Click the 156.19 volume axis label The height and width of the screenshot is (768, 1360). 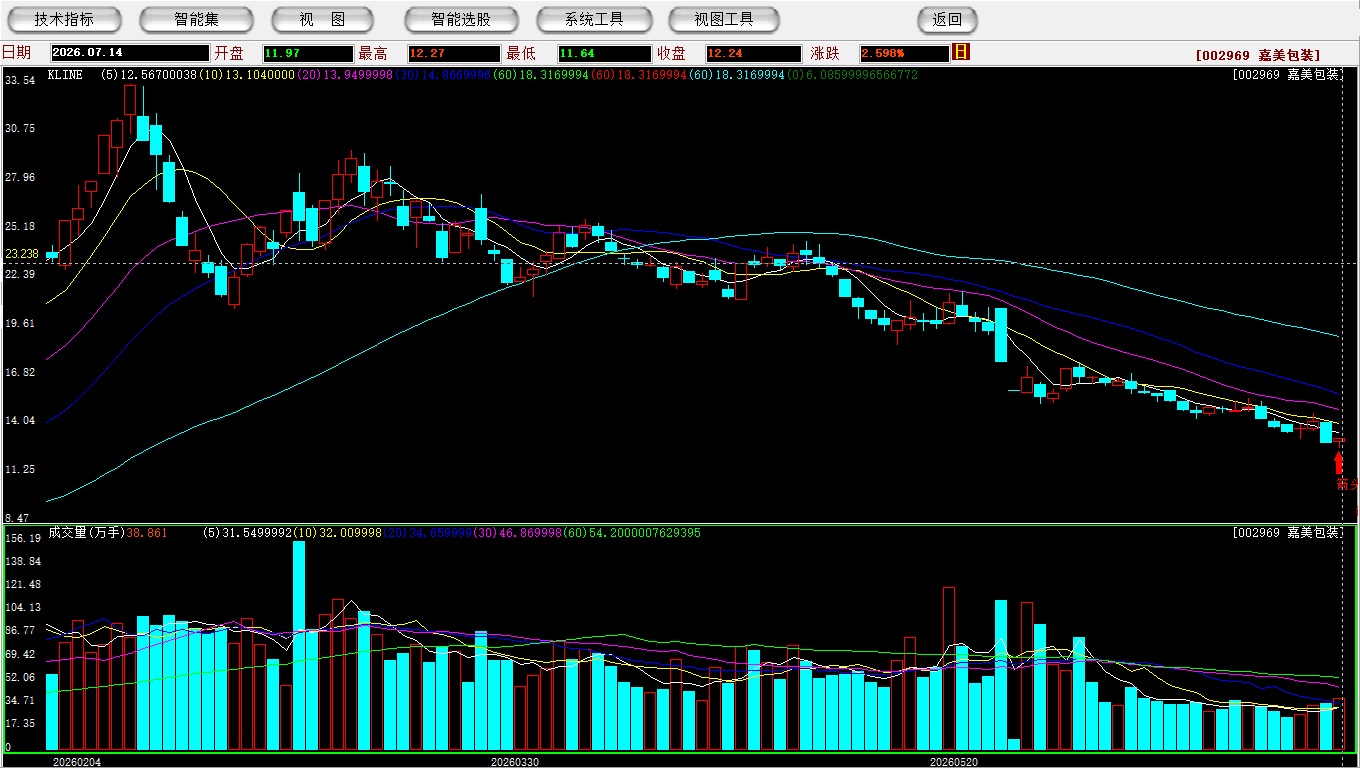coord(22,538)
